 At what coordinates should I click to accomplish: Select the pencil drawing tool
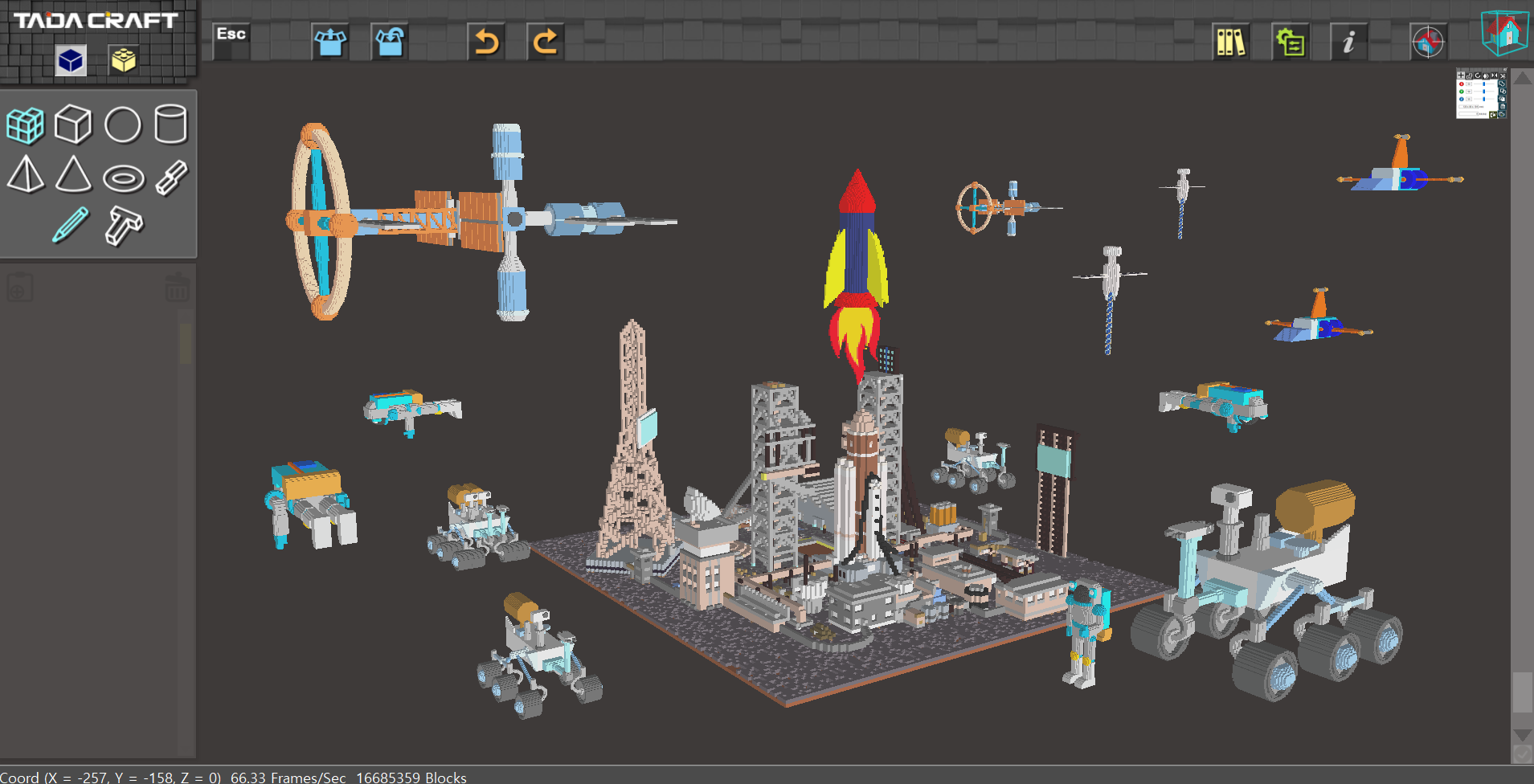pyautogui.click(x=71, y=225)
